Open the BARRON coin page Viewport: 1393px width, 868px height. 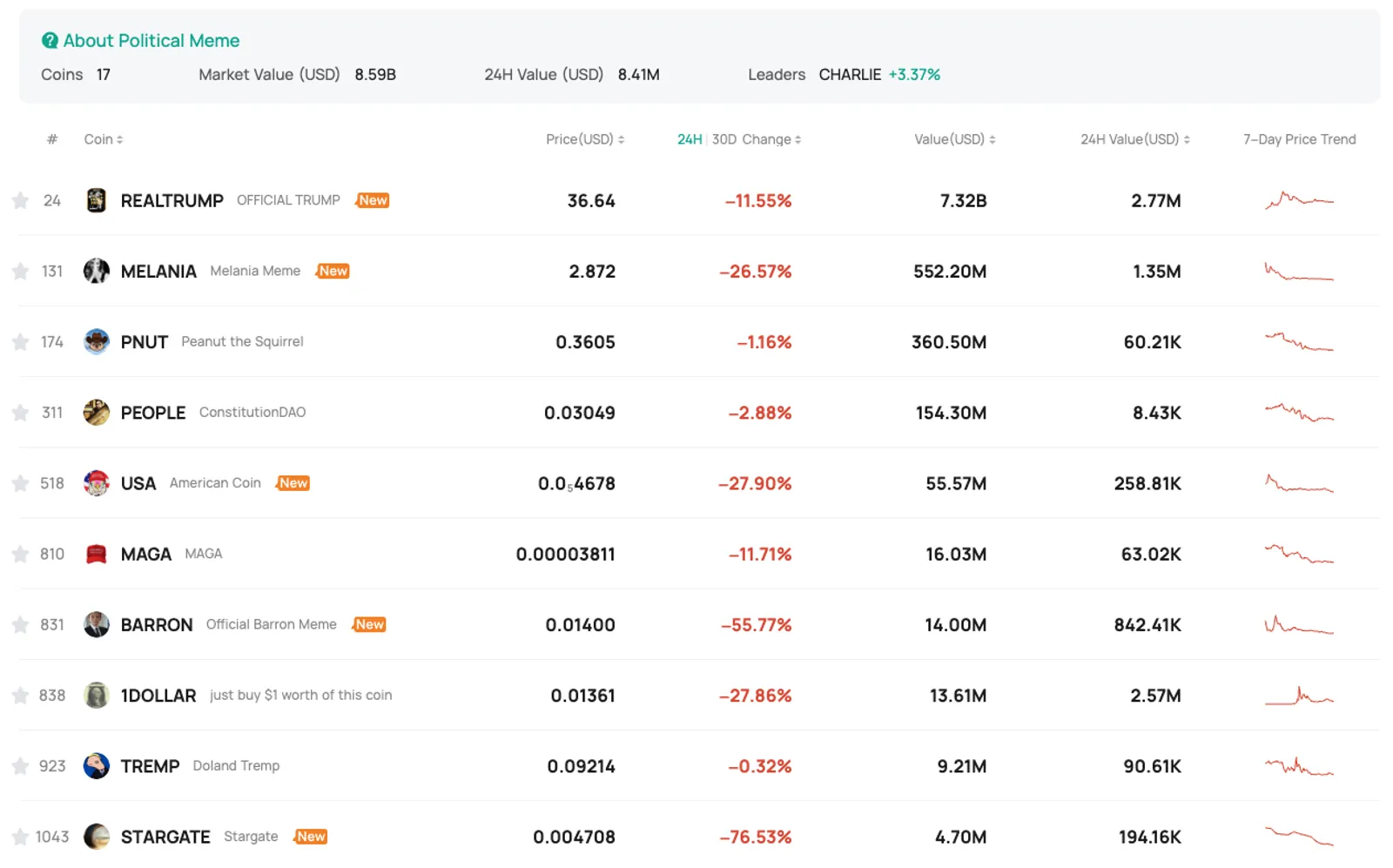click(157, 624)
